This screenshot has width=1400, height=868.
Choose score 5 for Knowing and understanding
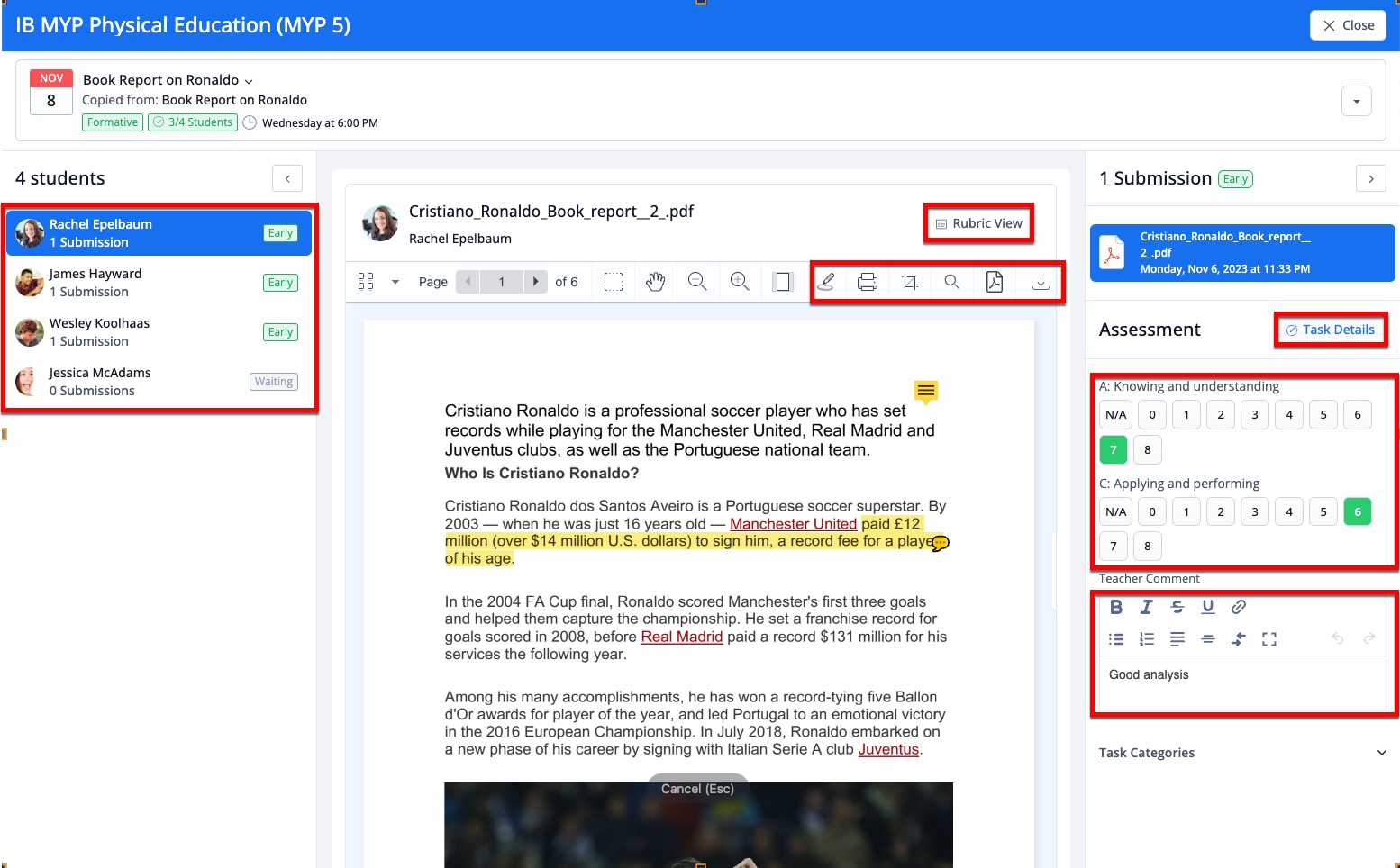point(1323,414)
